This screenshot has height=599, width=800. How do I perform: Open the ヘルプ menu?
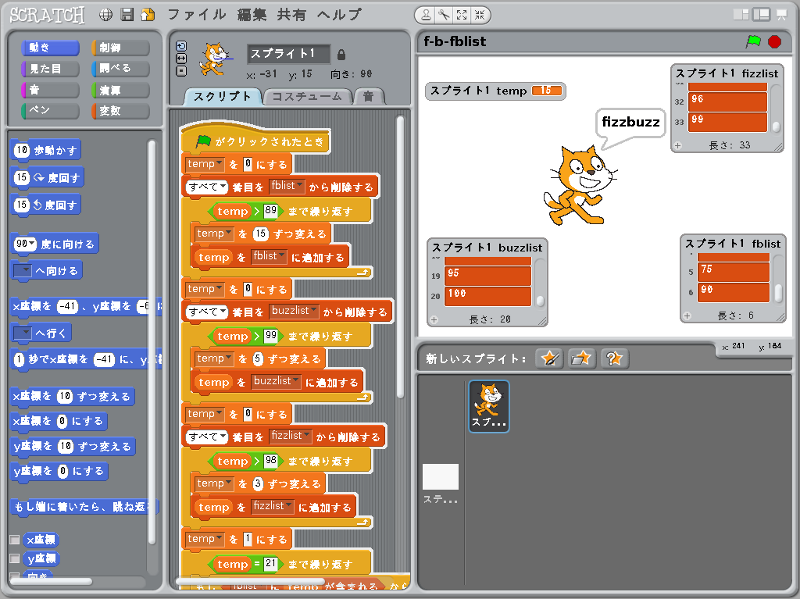coord(339,15)
